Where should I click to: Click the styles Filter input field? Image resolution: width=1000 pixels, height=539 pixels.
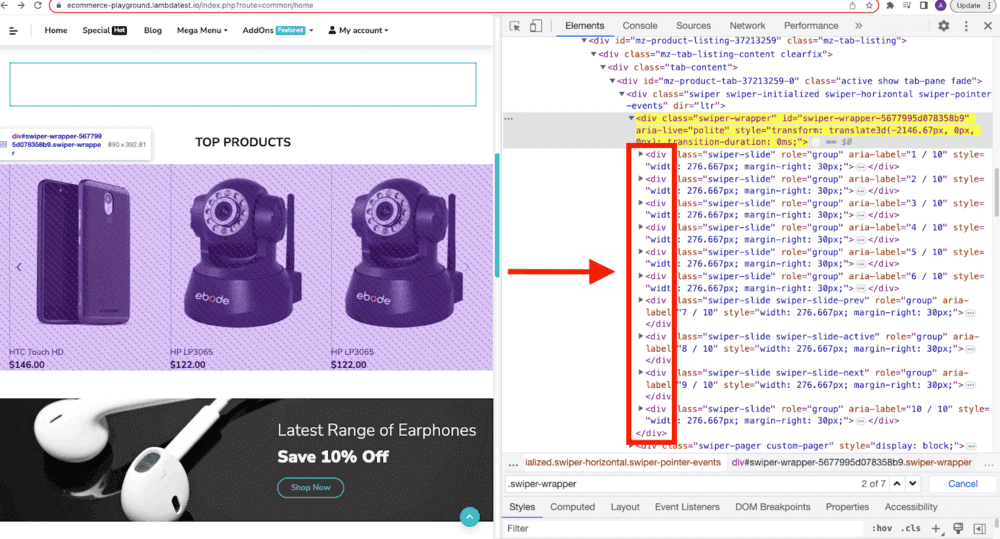(680, 528)
